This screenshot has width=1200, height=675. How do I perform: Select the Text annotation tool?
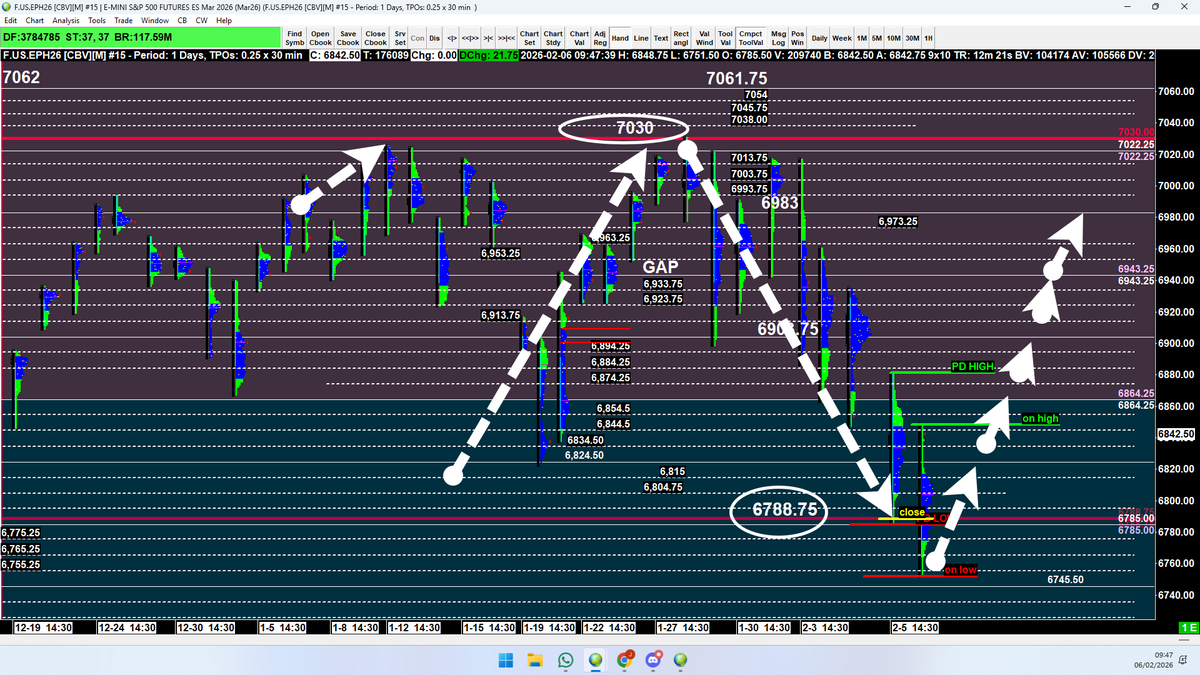click(x=661, y=38)
